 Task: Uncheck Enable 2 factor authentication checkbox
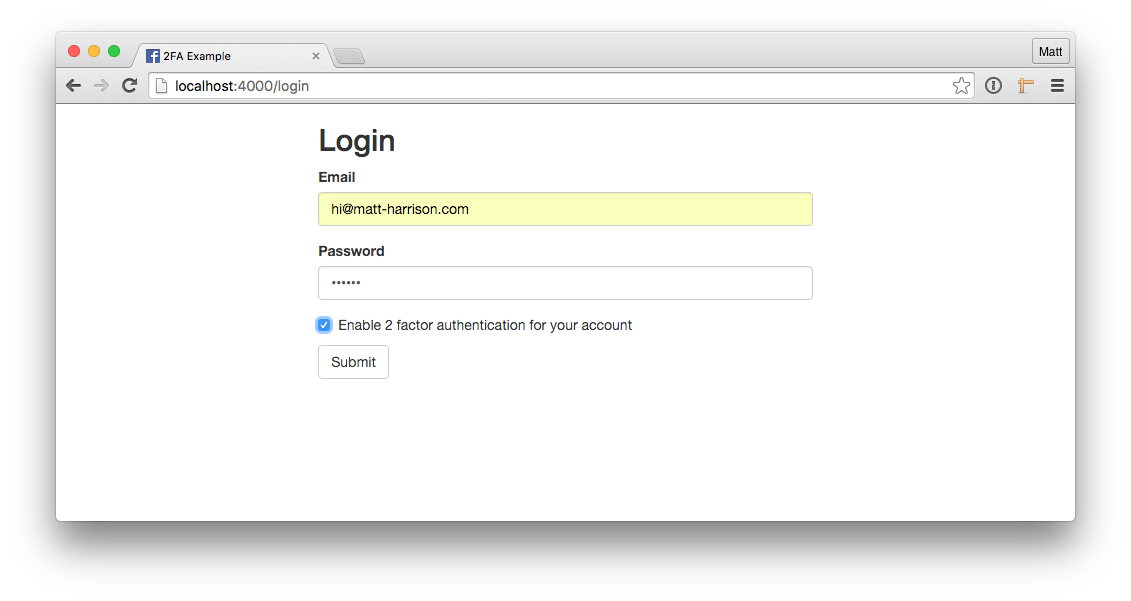point(324,325)
